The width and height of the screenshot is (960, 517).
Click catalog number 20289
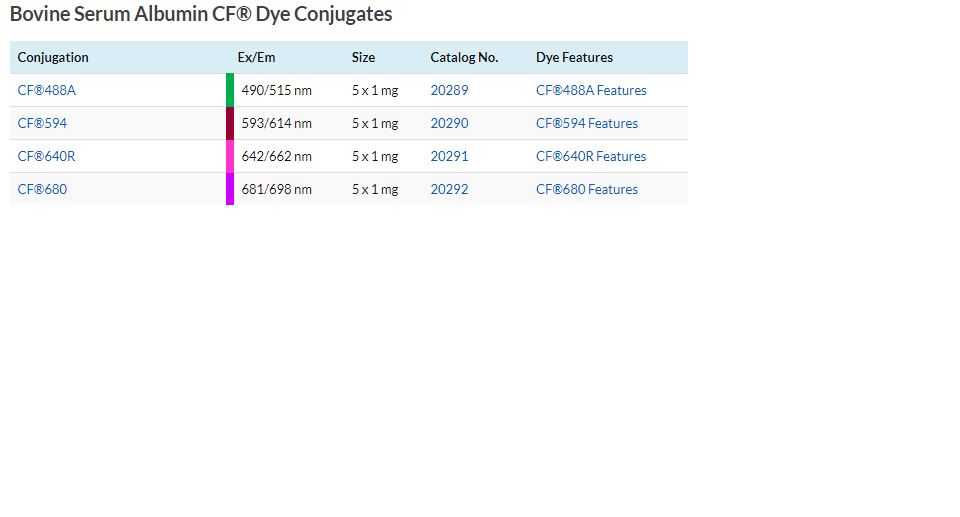click(x=449, y=90)
